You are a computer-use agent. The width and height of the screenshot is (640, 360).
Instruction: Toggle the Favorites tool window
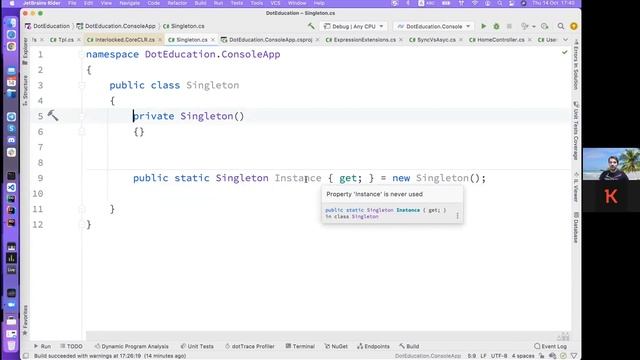pyautogui.click(x=25, y=320)
